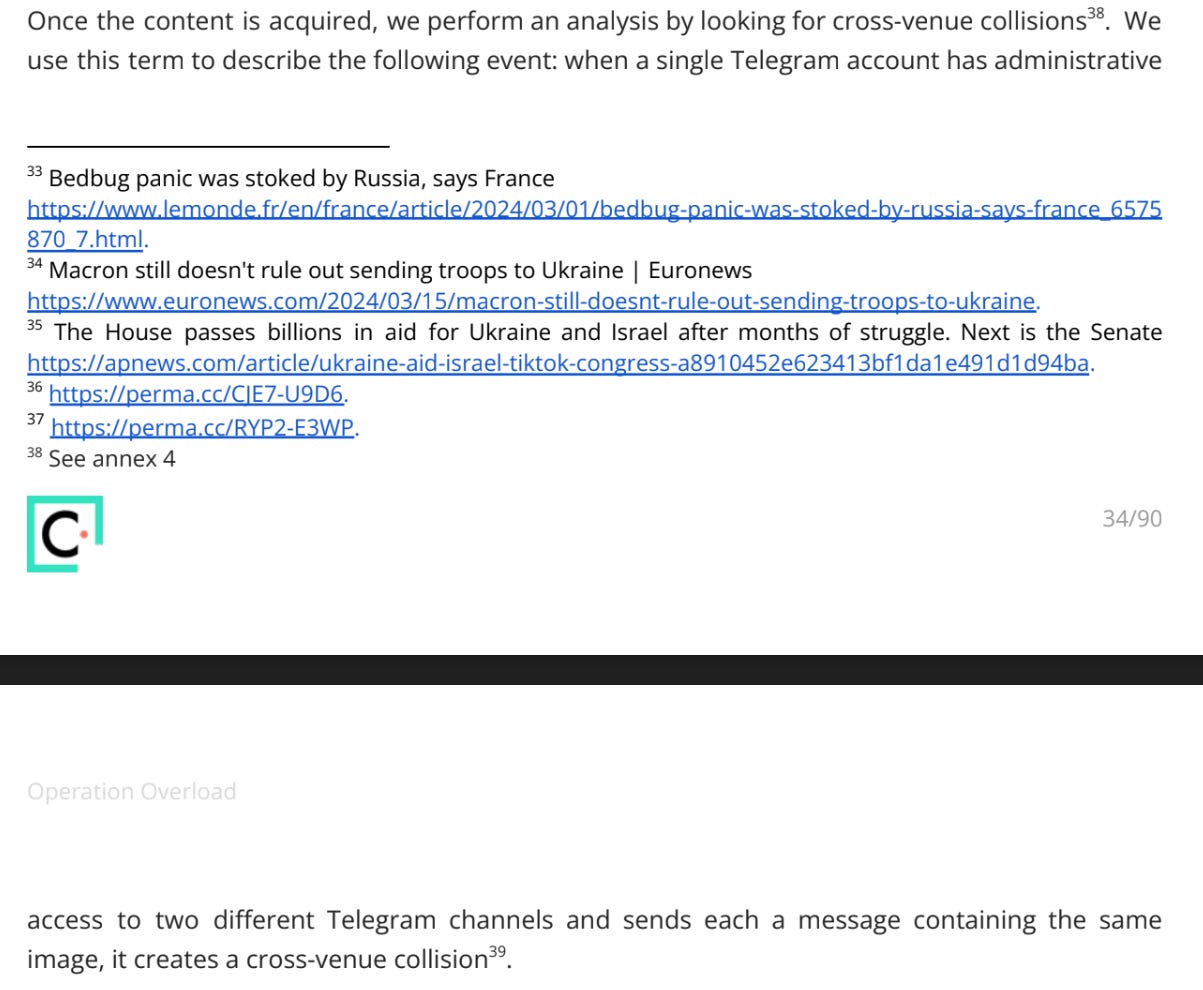Open the apnews.com Ukraine aid link
Image resolution: width=1203 pixels, height=990 pixels.
558,363
